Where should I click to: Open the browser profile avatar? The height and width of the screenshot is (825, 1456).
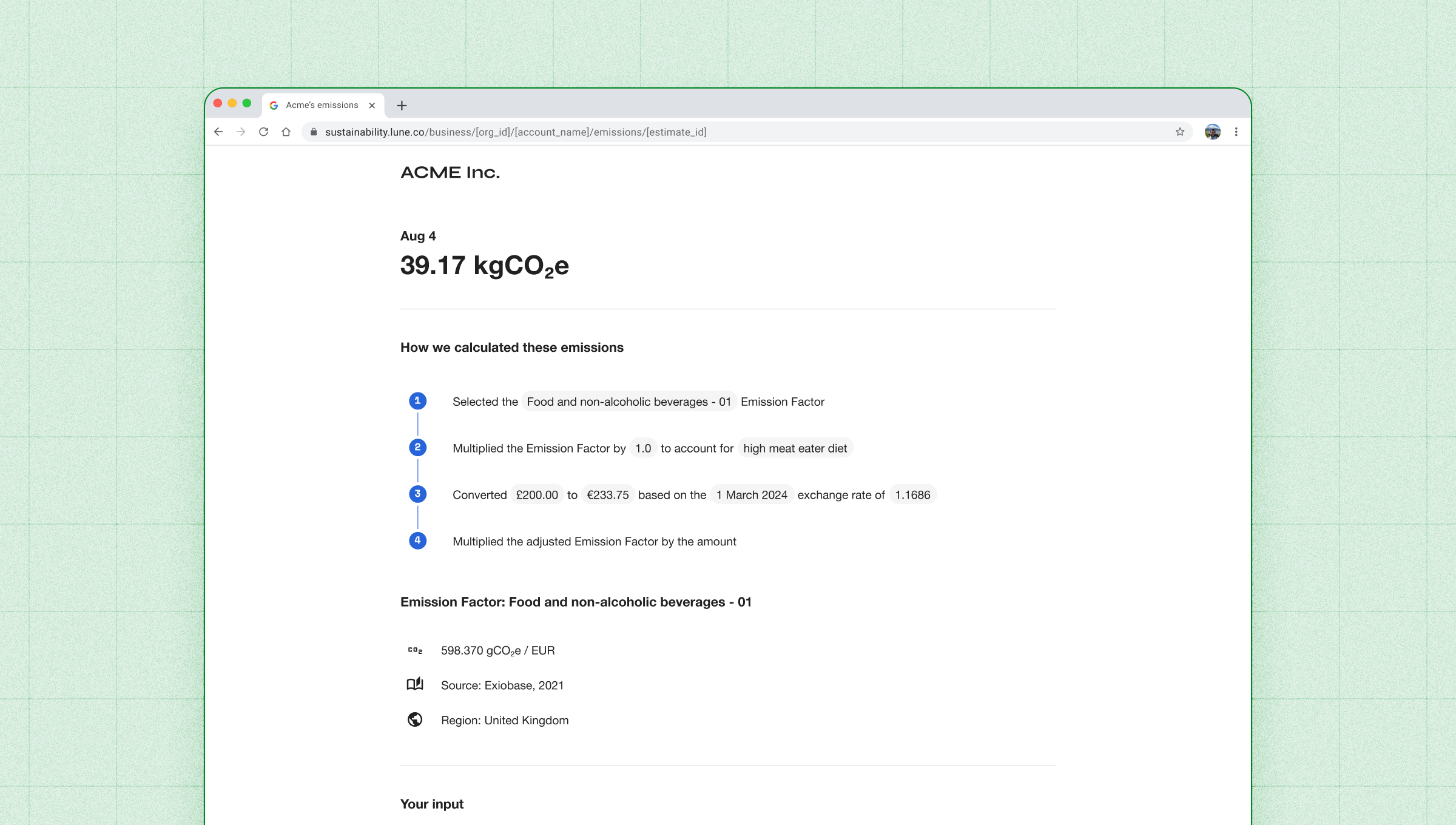click(x=1212, y=132)
